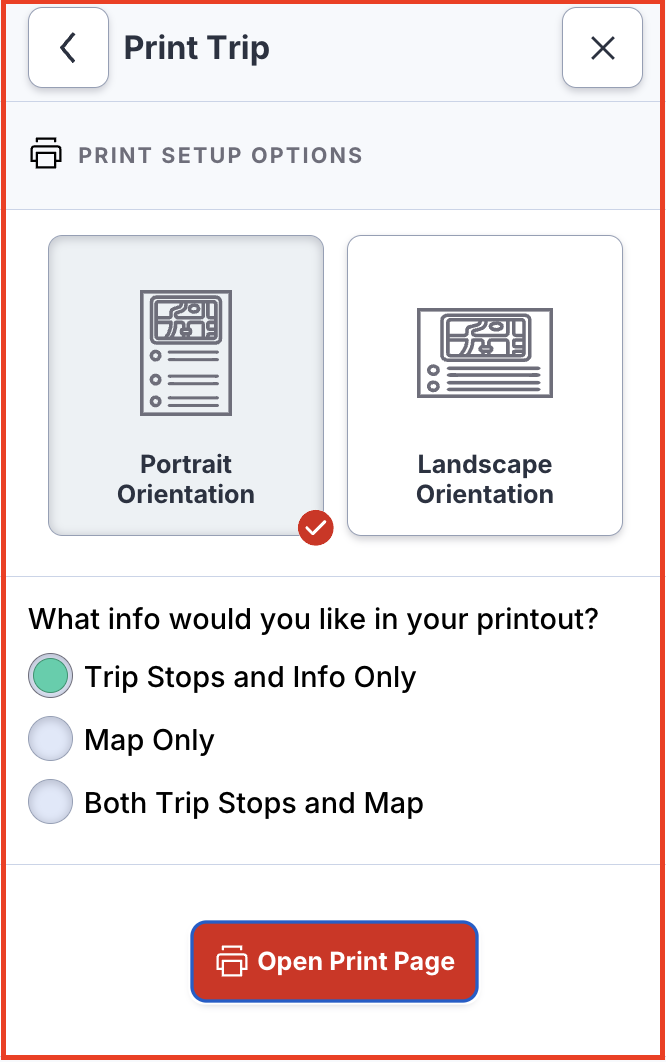The height and width of the screenshot is (1062, 666).
Task: Click the Landscape Orientation label text
Action: point(485,479)
